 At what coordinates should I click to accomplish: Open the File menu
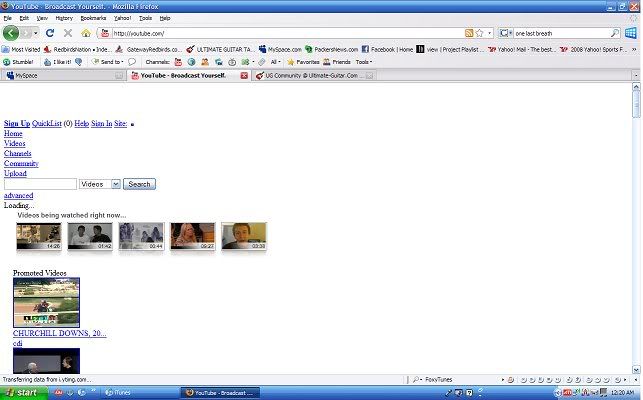(x=7, y=18)
